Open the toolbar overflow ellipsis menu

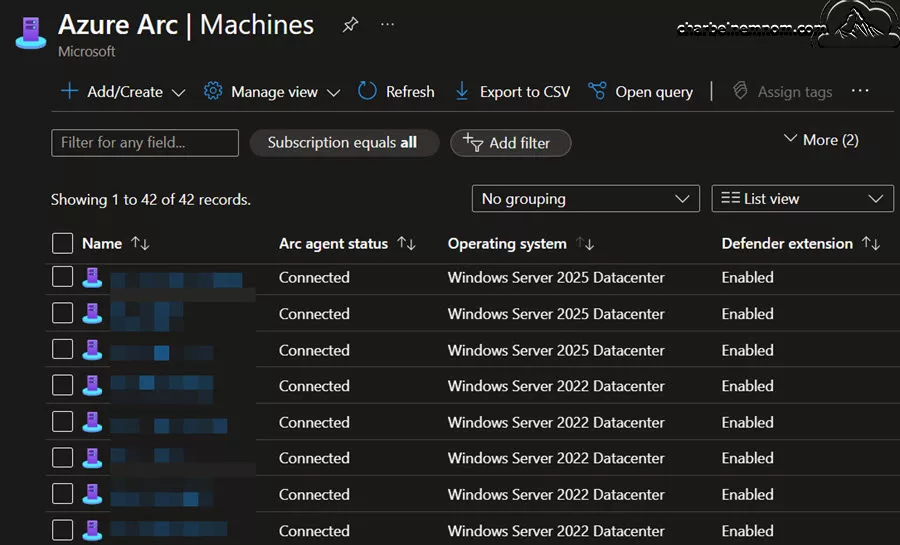[860, 91]
